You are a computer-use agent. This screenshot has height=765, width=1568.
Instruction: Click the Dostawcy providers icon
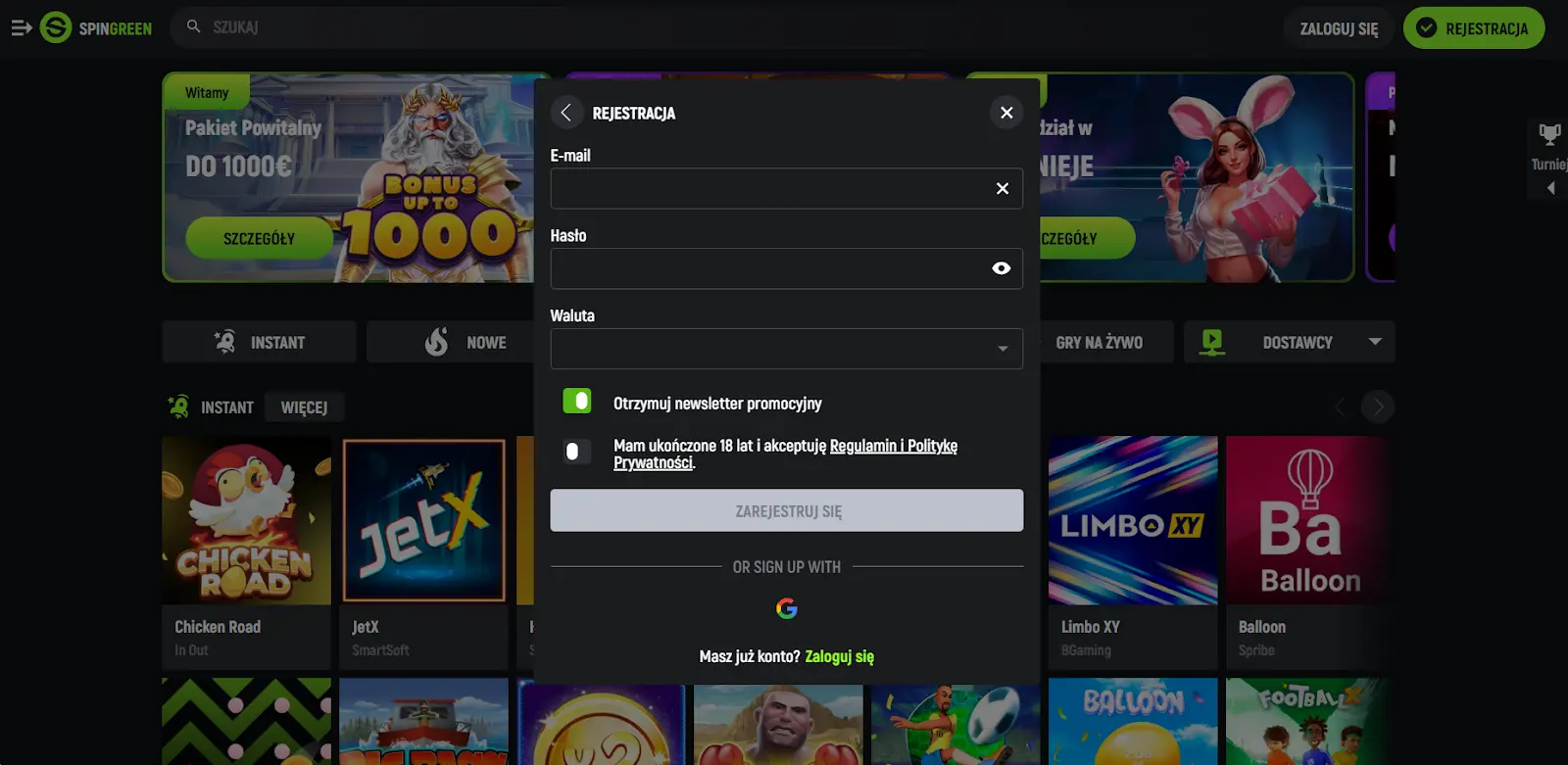click(1212, 342)
